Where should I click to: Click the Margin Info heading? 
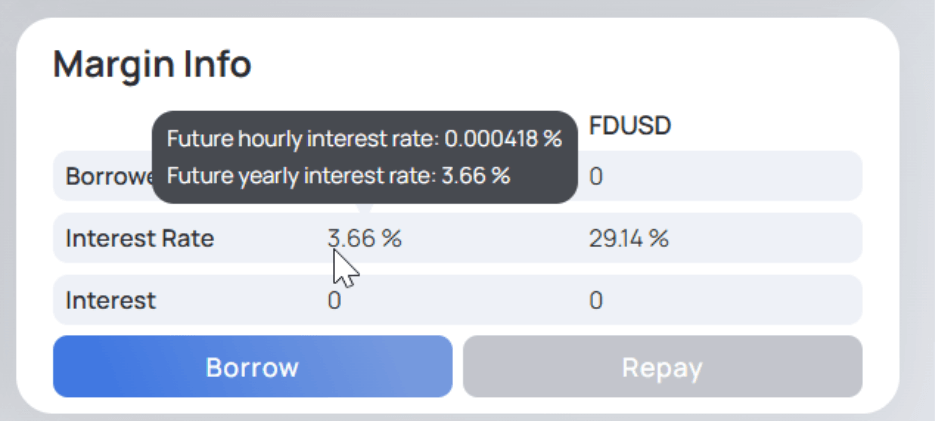tap(152, 65)
